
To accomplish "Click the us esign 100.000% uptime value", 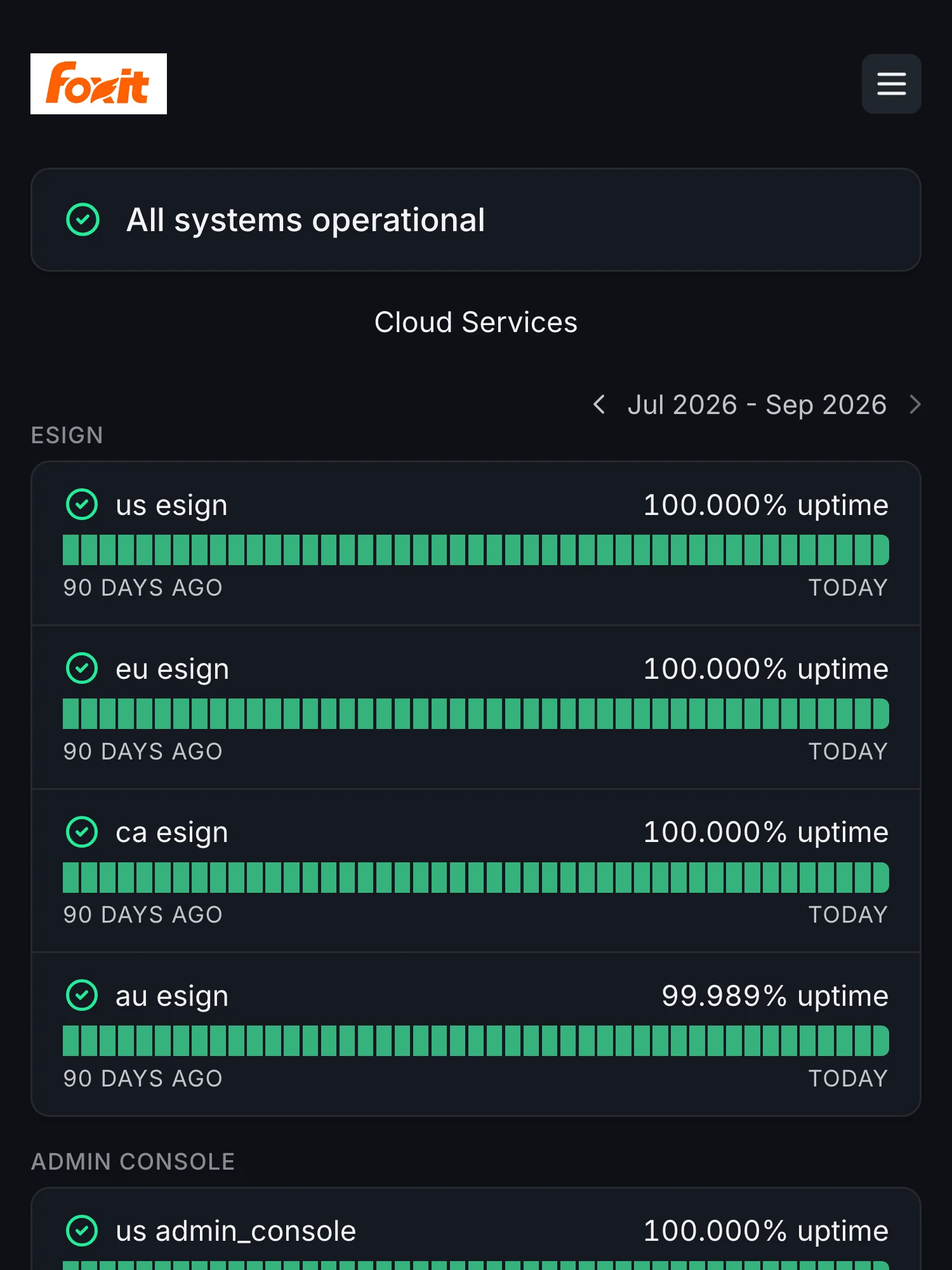I will point(766,505).
